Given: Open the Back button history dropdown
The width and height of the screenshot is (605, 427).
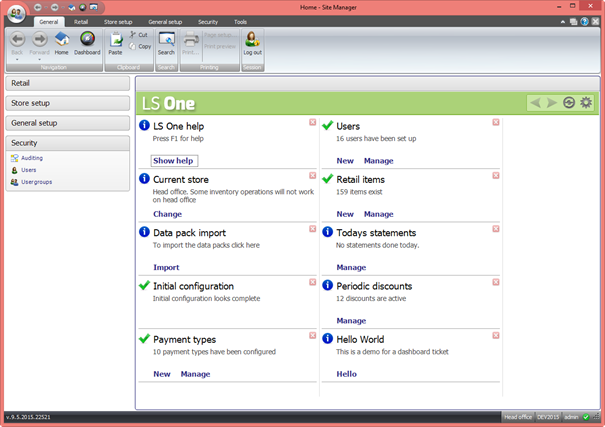Looking at the screenshot, I should tap(17, 59).
